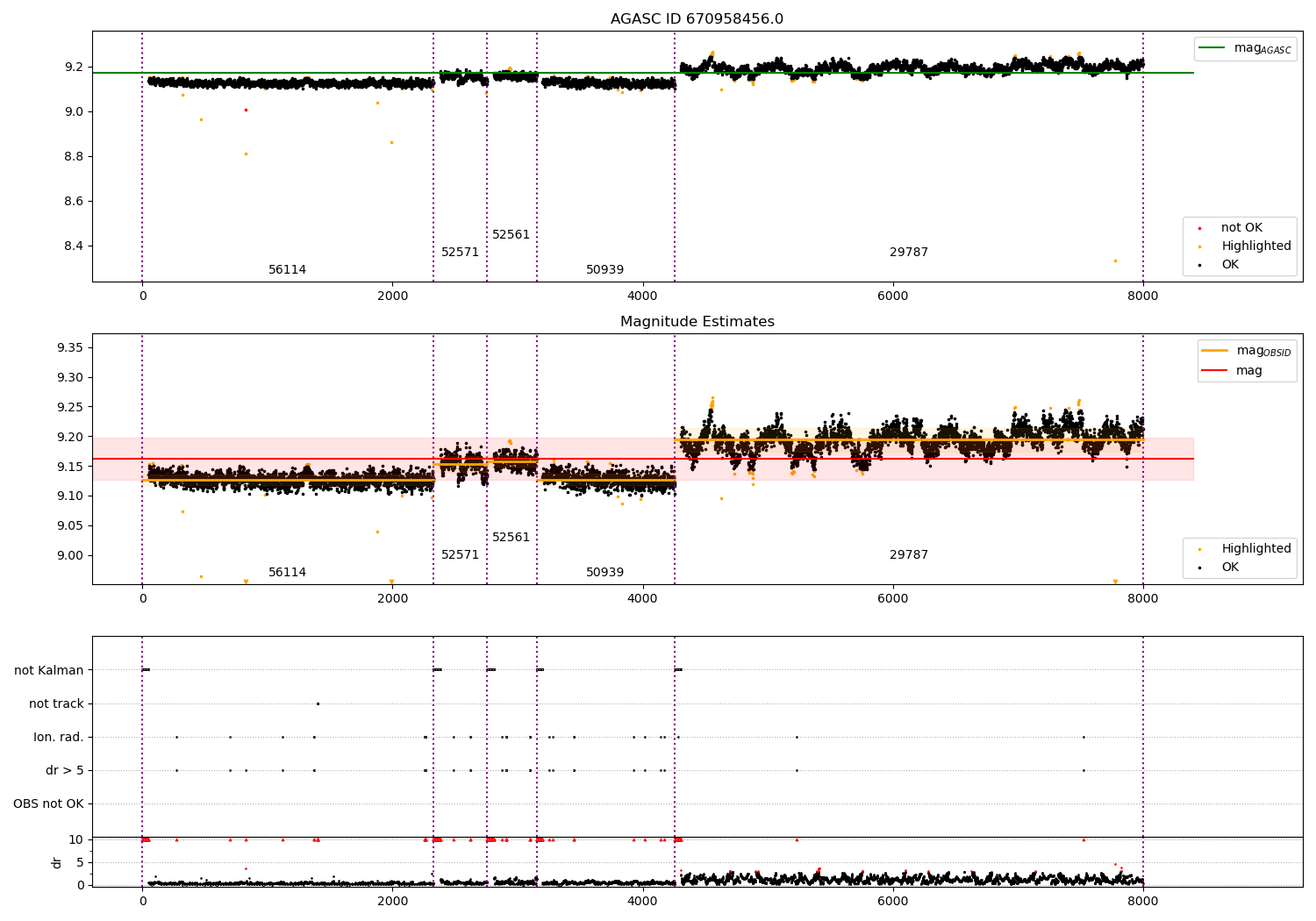The image size is (1316, 921).
Task: Select the "Magnitude Estimates" plot title
Action: 697,322
